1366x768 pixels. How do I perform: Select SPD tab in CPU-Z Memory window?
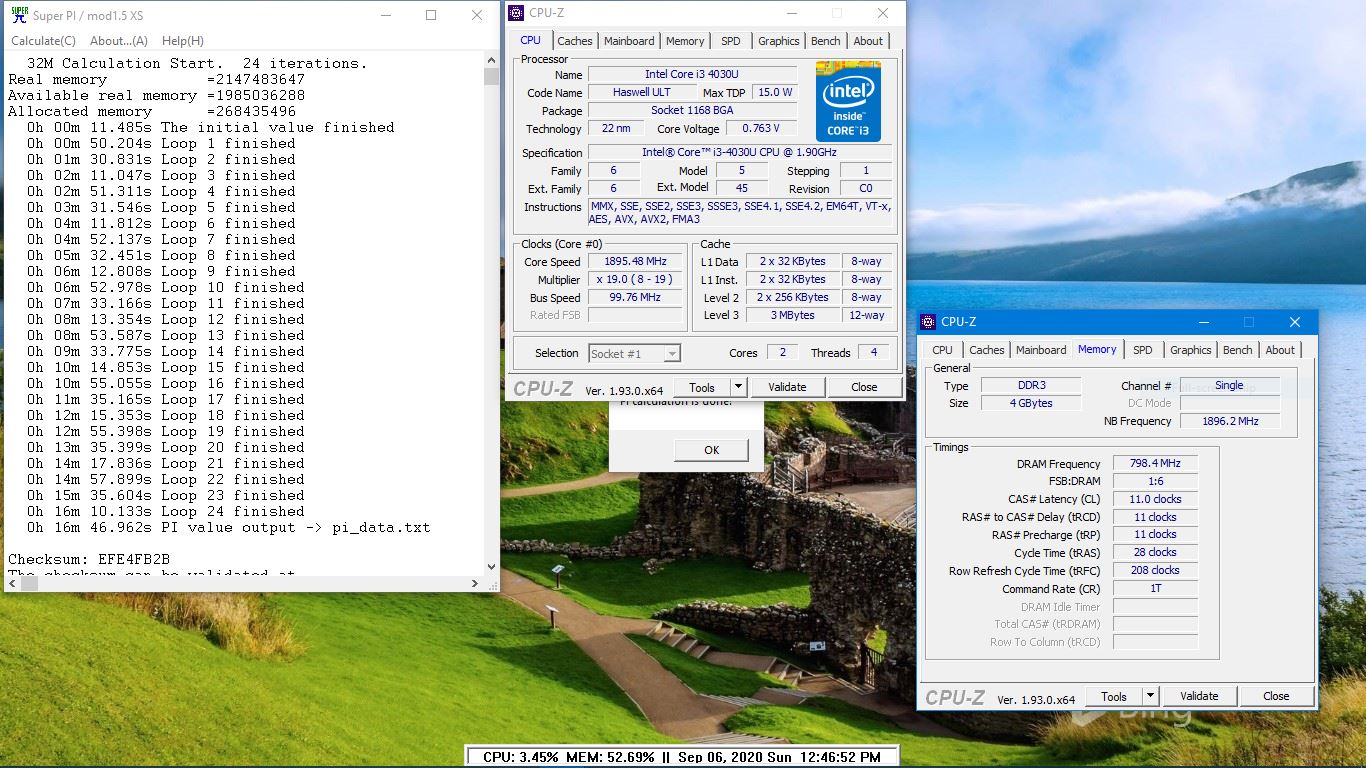1143,350
